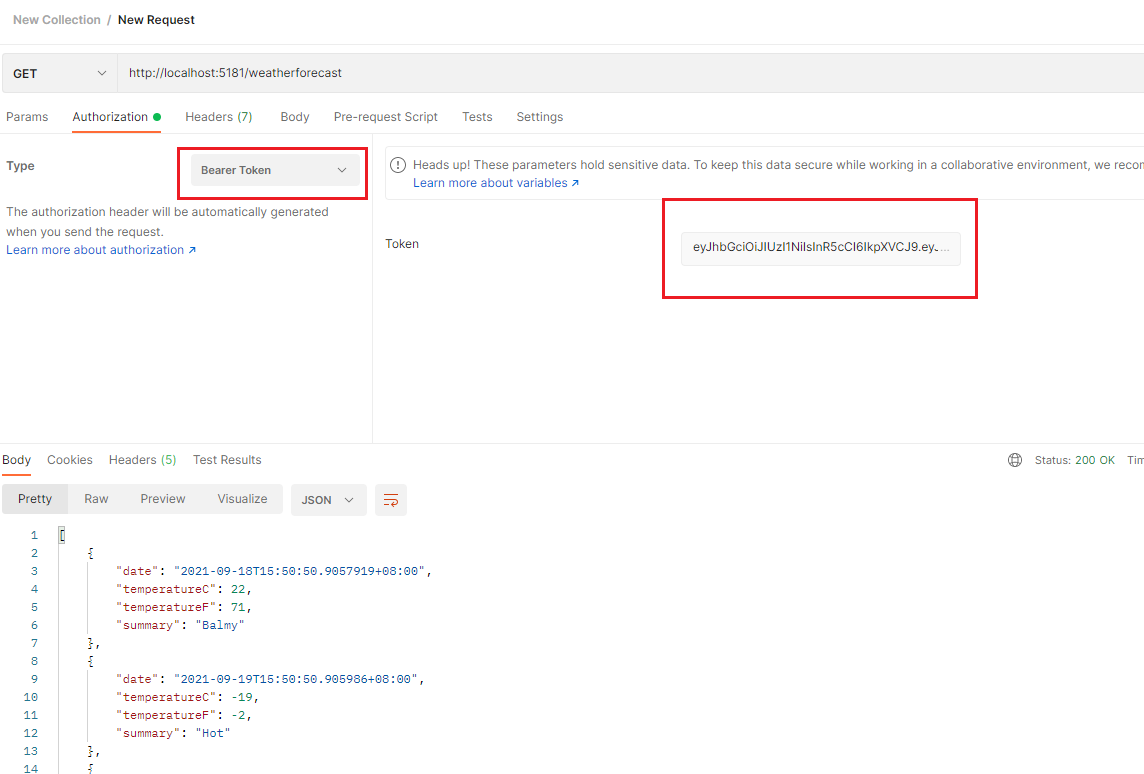Open the GET method dropdown
This screenshot has width=1144, height=774.
[60, 73]
